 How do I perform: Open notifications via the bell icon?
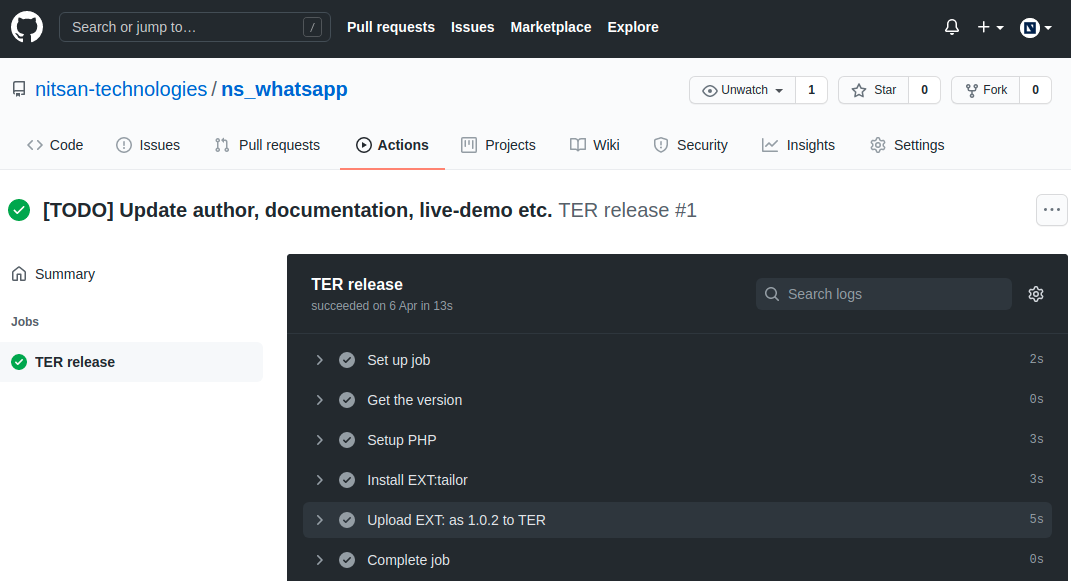pos(950,27)
